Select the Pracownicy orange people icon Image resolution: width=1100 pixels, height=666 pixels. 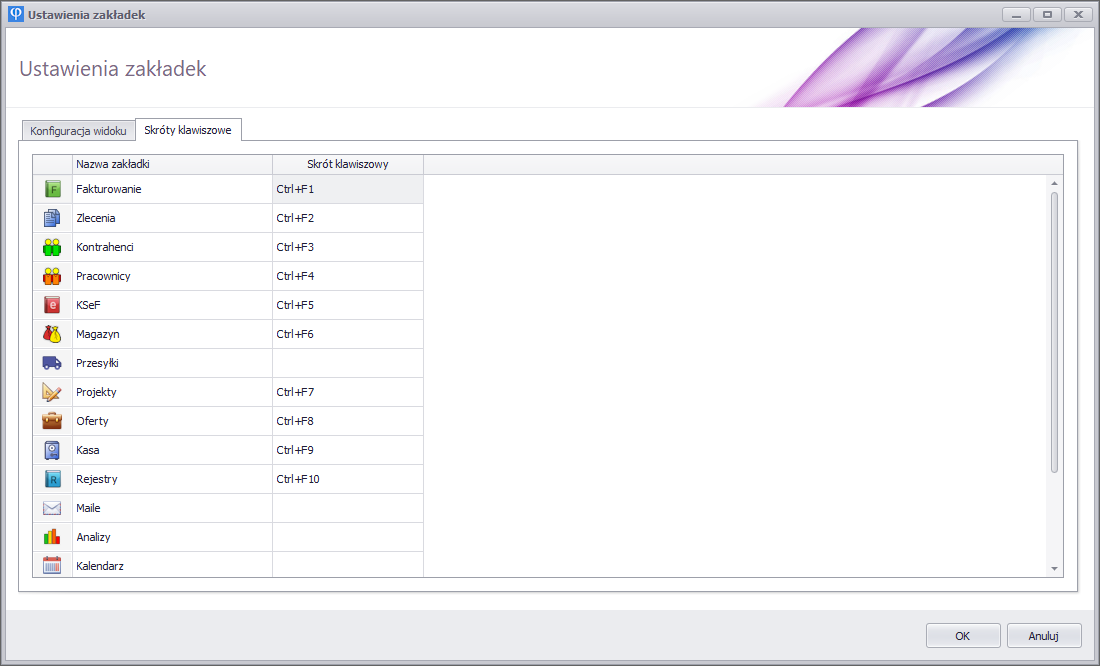pyautogui.click(x=53, y=276)
